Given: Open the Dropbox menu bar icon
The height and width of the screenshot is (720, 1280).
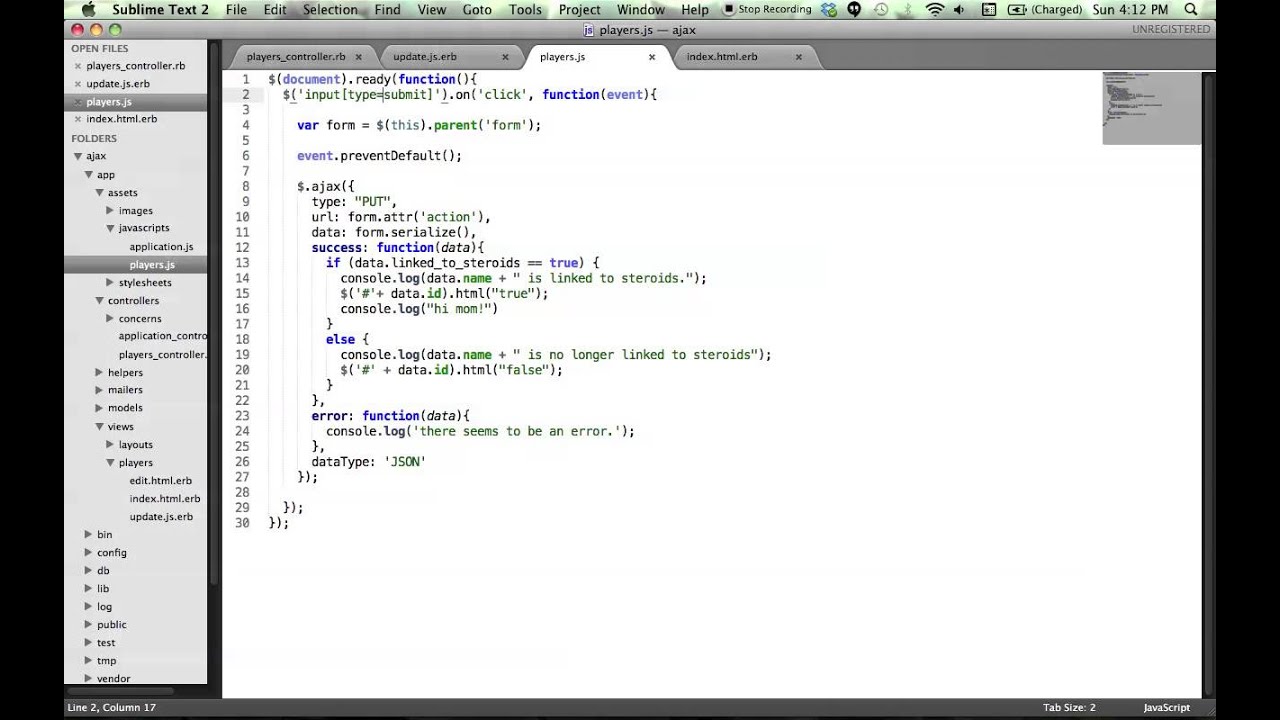Looking at the screenshot, I should point(828,10).
